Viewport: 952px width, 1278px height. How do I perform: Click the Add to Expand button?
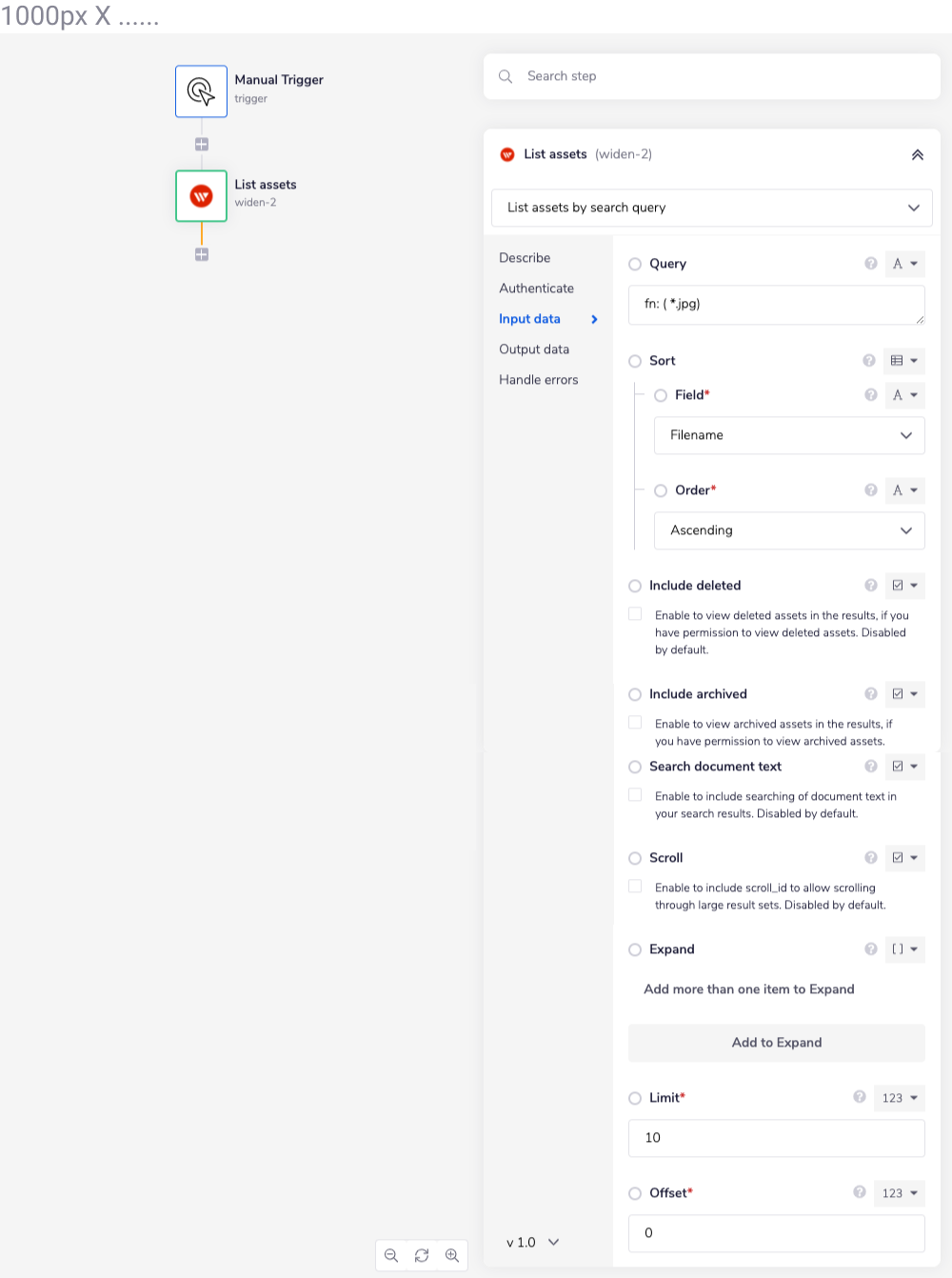tap(776, 1043)
